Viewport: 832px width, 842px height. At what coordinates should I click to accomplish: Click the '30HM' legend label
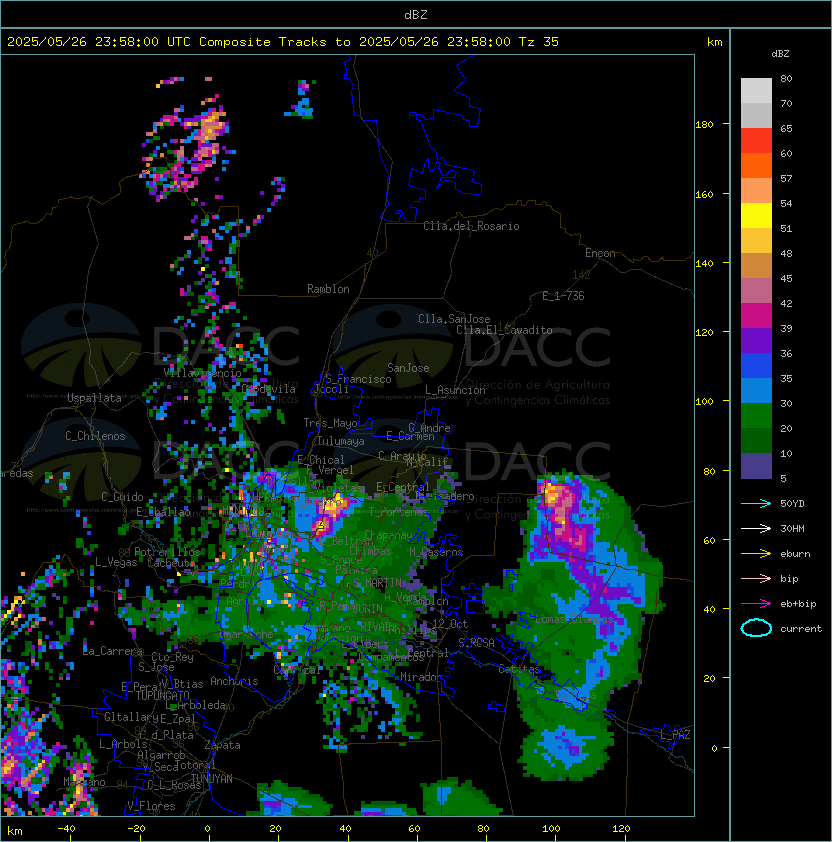point(792,529)
